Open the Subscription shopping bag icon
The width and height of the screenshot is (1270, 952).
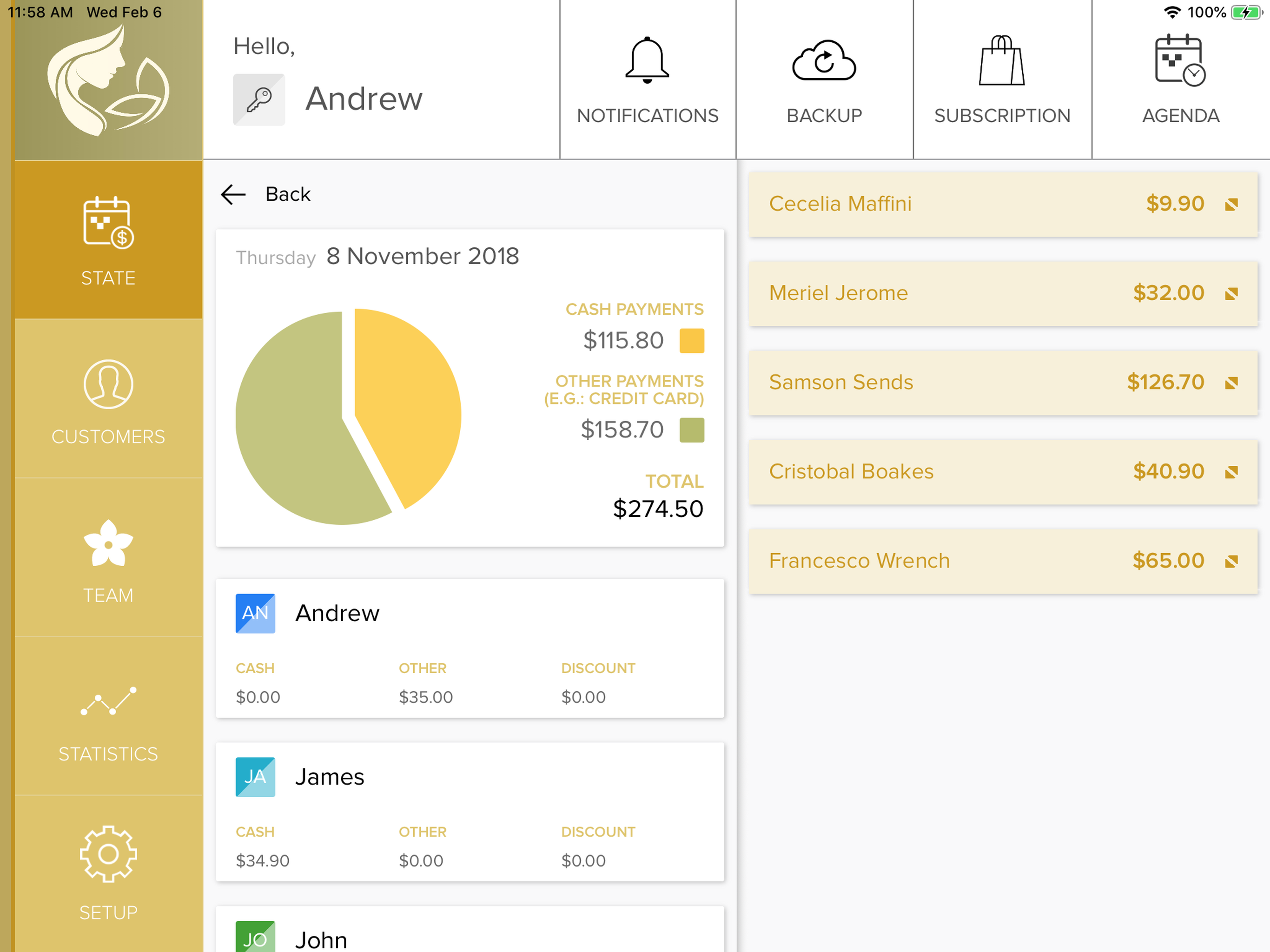pos(1001,60)
